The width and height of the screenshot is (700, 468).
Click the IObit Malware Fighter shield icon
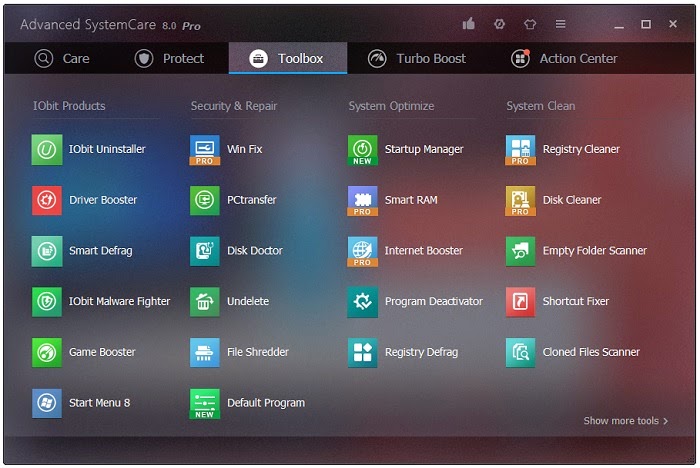point(47,302)
